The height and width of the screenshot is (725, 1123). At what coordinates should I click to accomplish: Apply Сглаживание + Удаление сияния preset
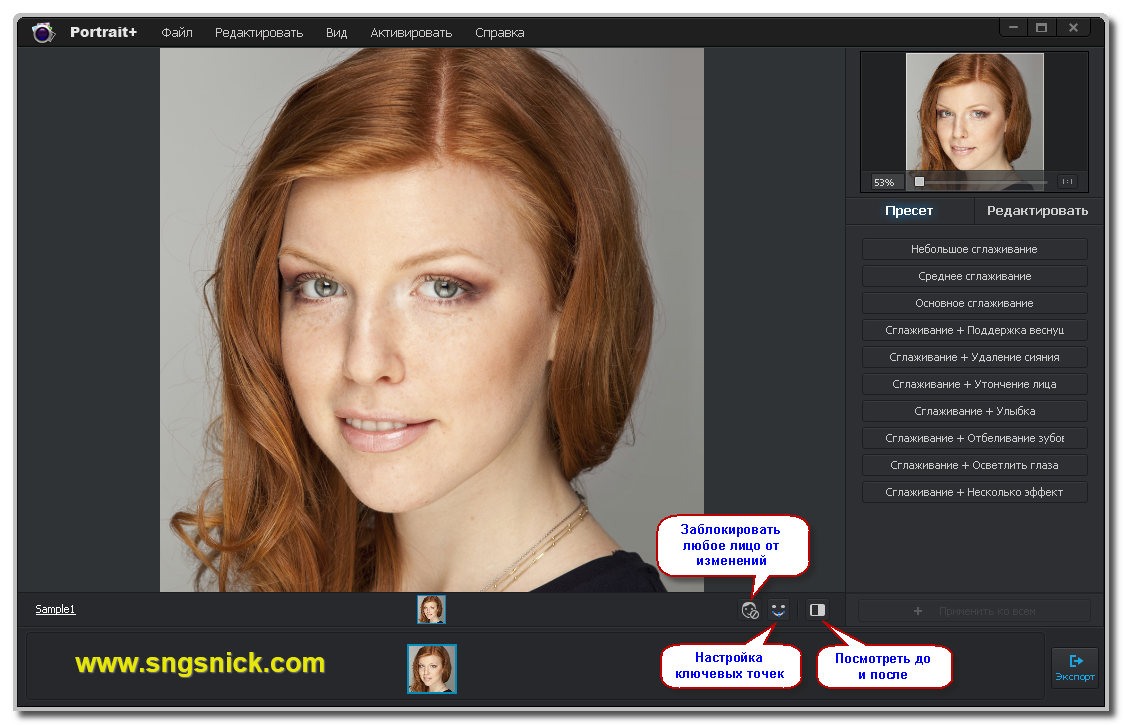tap(974, 357)
